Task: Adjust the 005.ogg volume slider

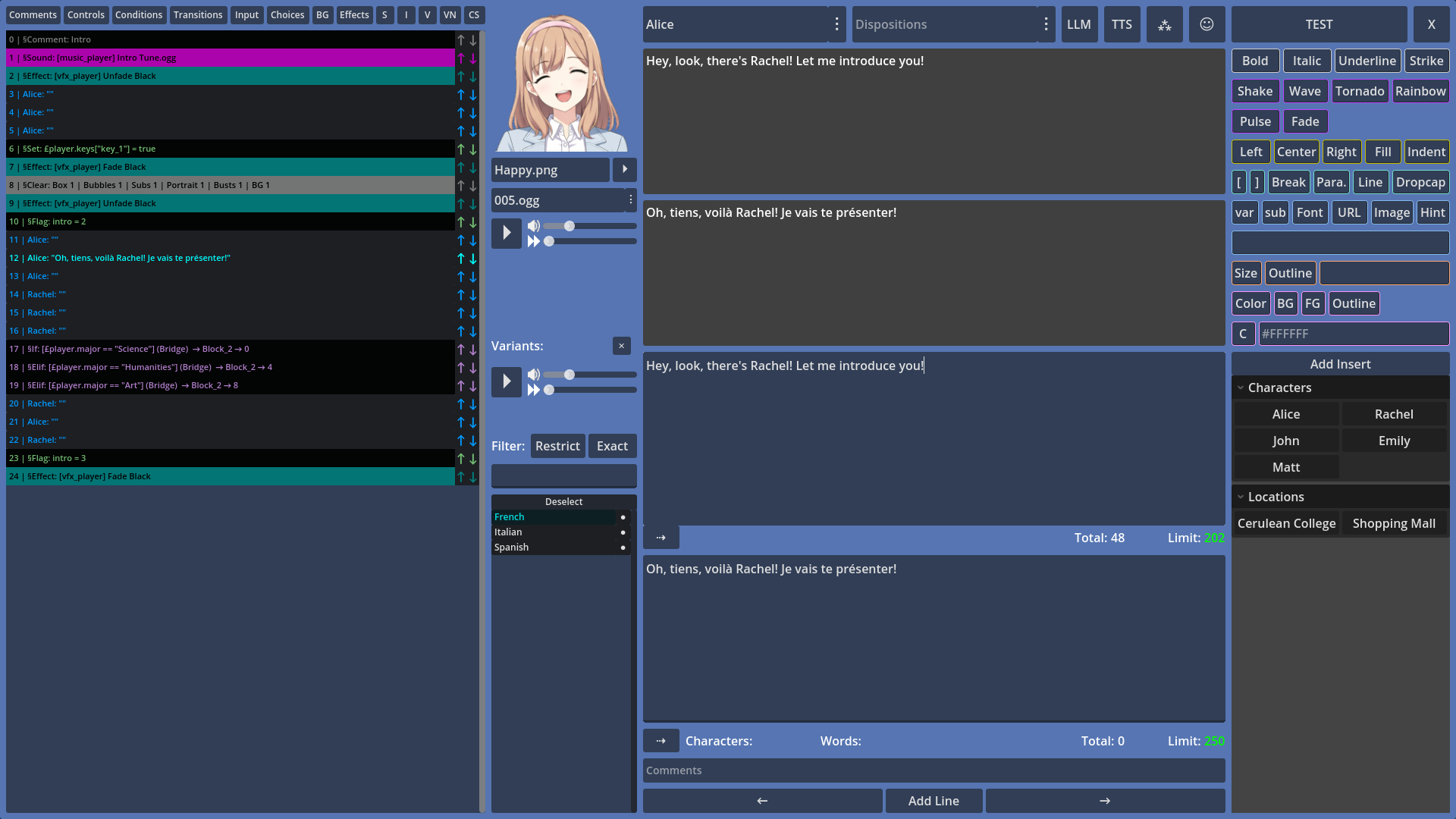Action: pos(570,226)
